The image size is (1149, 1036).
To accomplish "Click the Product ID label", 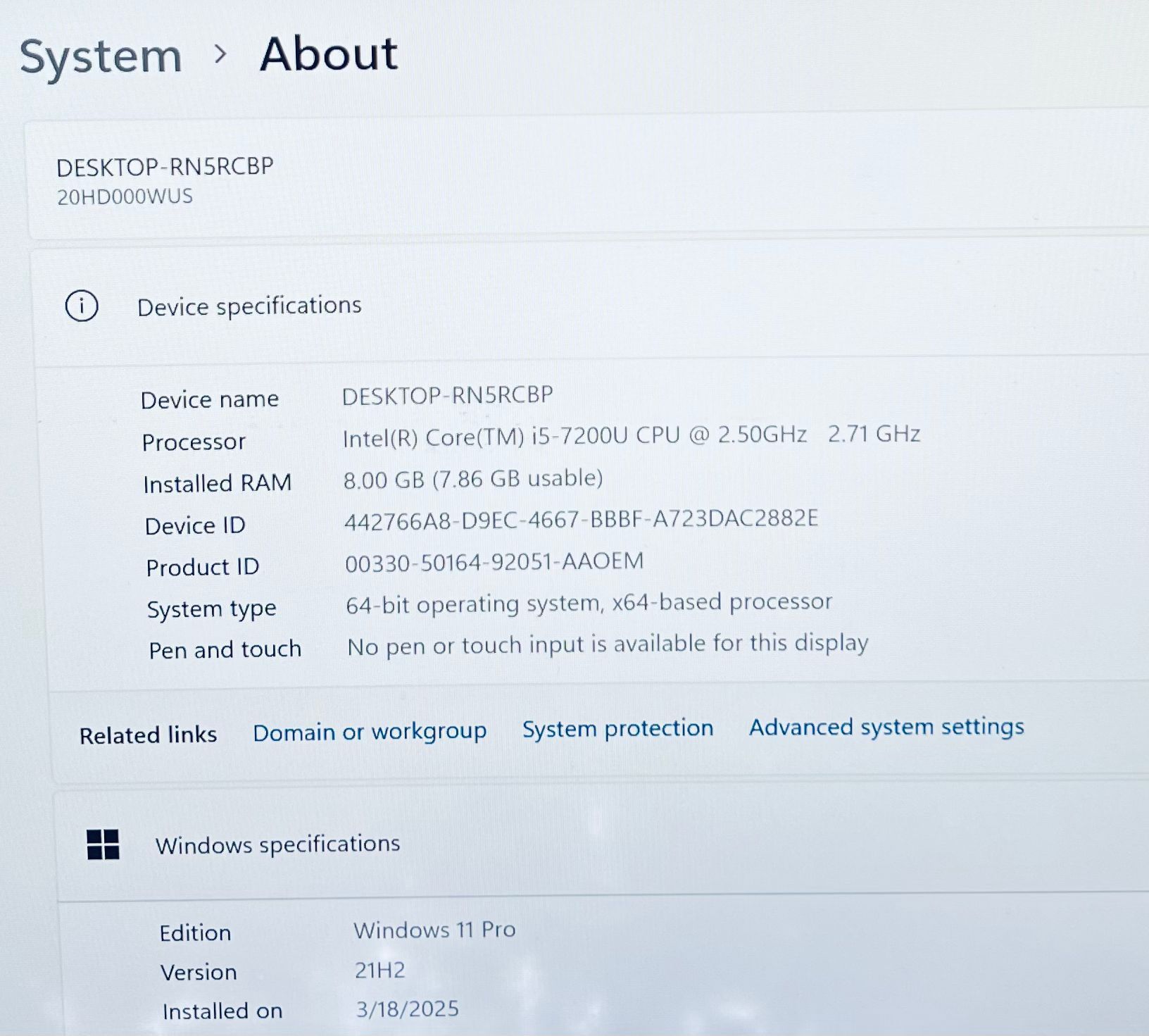I will [203, 567].
